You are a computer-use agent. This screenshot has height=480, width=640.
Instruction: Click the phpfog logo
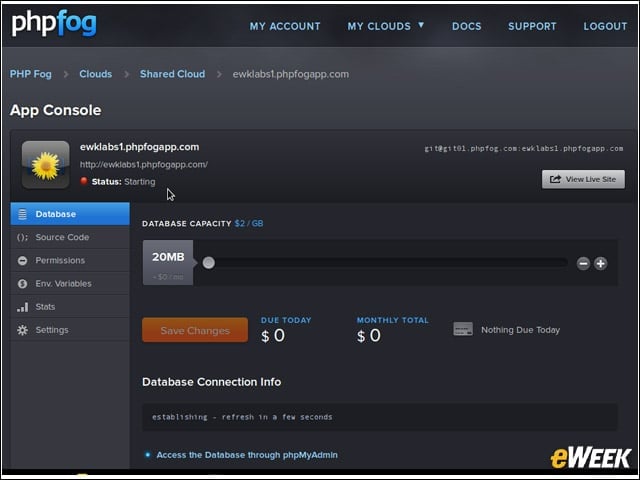(x=54, y=23)
